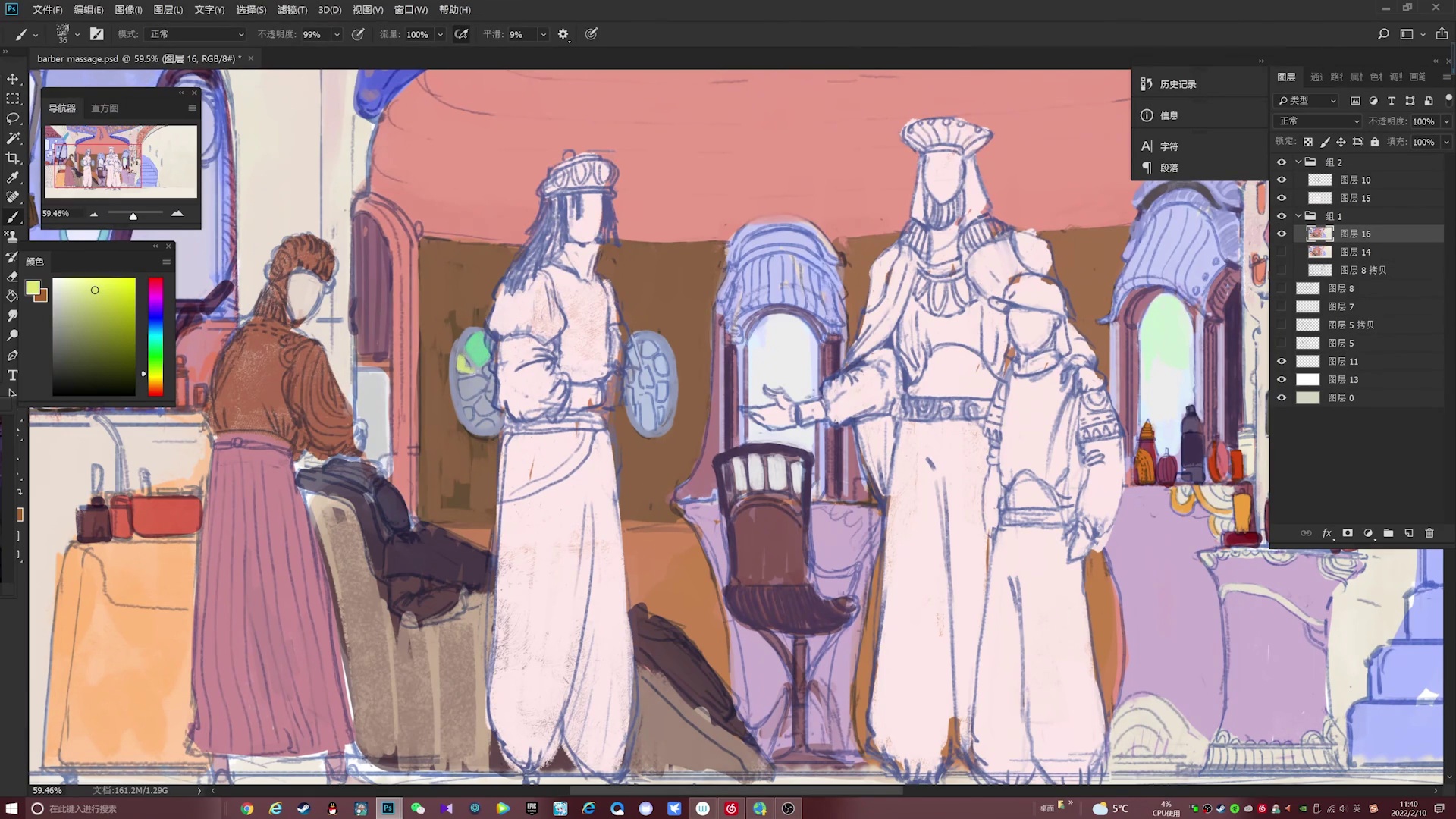Viewport: 1456px width, 819px height.
Task: Add layer style fx icon
Action: point(1327,533)
